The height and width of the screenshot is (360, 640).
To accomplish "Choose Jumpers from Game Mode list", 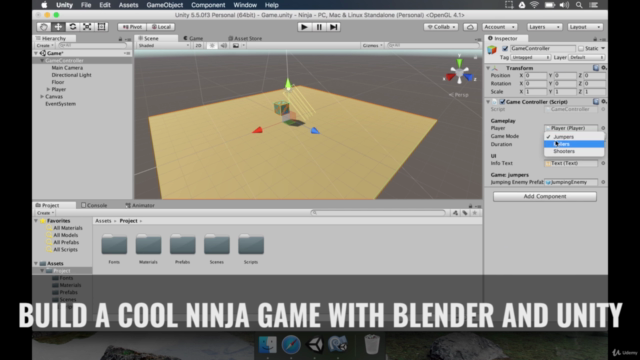I will click(574, 137).
